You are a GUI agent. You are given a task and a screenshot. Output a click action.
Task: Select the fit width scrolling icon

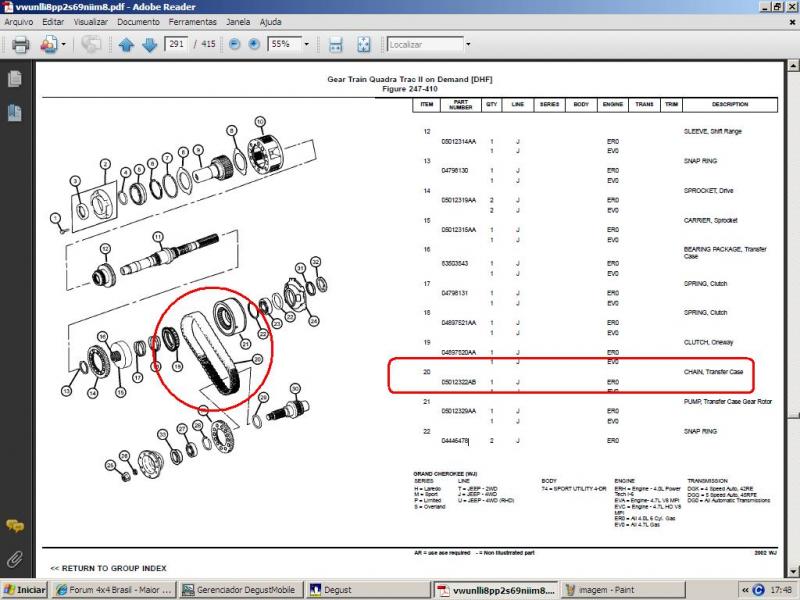click(335, 44)
